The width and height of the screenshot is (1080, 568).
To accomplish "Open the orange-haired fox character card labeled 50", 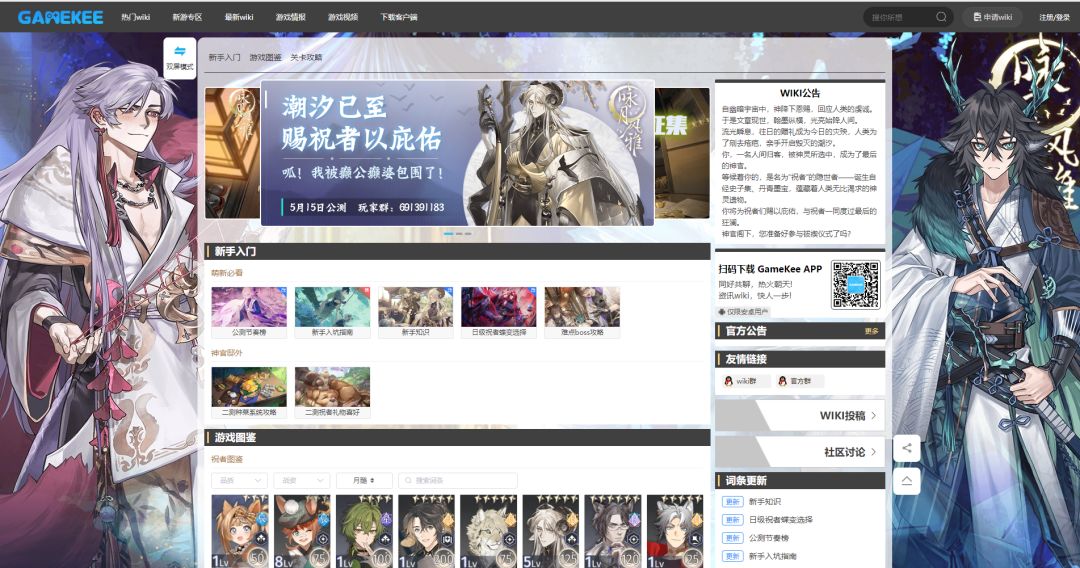I will (240, 531).
